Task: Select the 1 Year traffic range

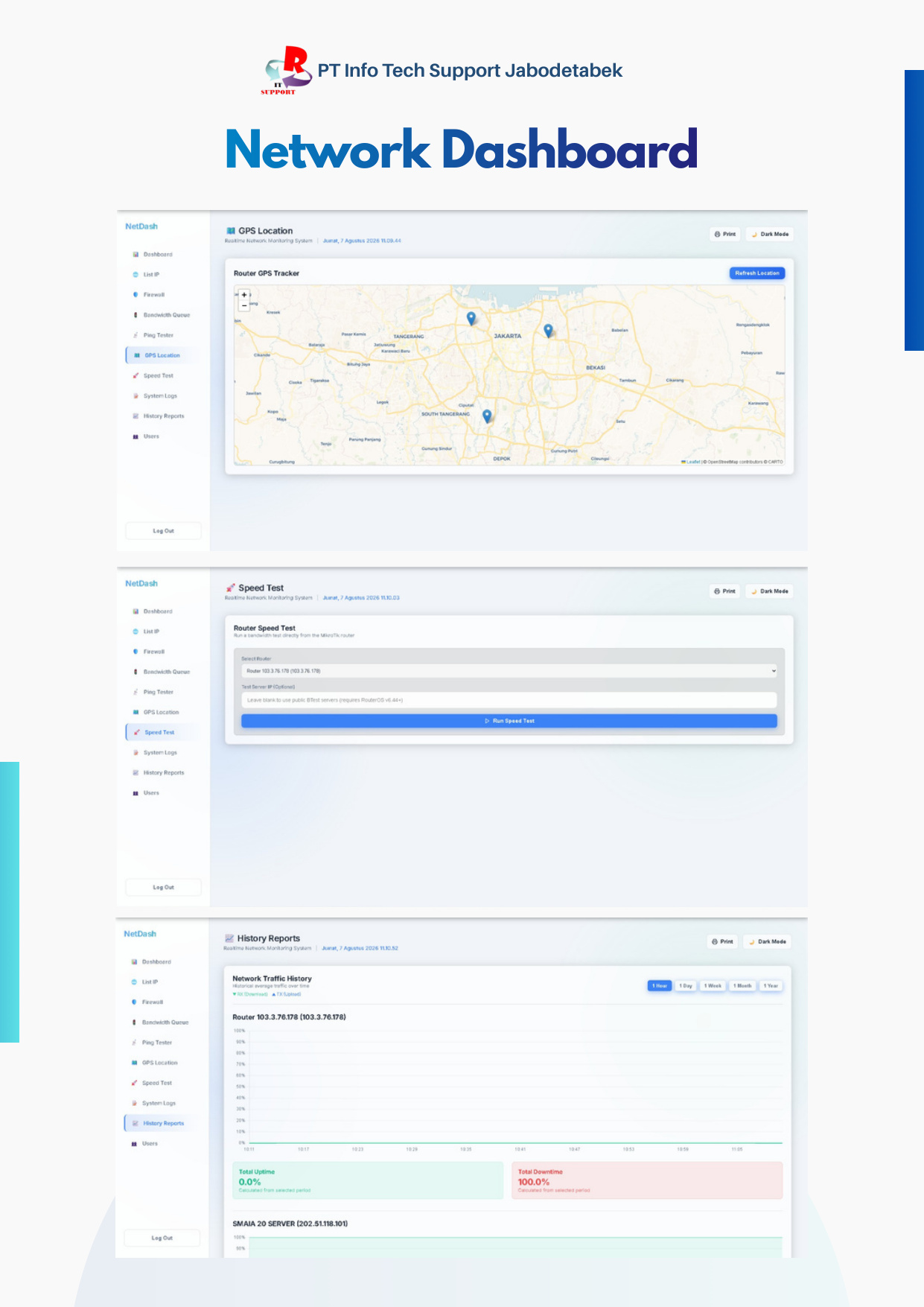Action: coord(771,986)
